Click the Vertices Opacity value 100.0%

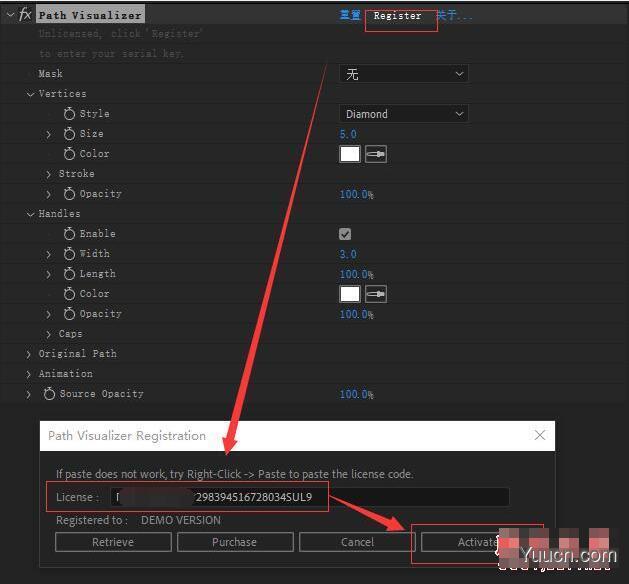pos(357,194)
